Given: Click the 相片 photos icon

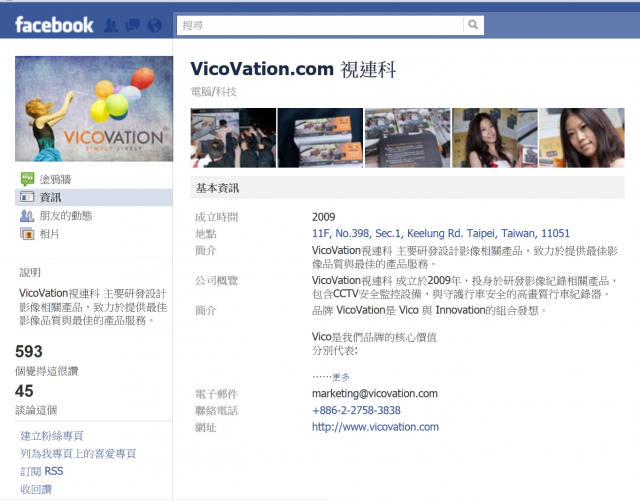Looking at the screenshot, I should (27, 234).
